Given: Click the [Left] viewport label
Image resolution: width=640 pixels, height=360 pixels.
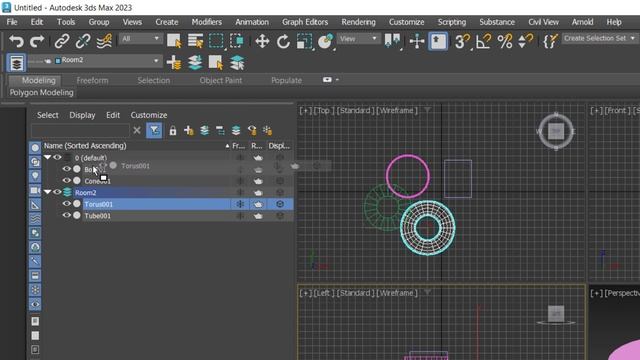Looking at the screenshot, I should 324,293.
